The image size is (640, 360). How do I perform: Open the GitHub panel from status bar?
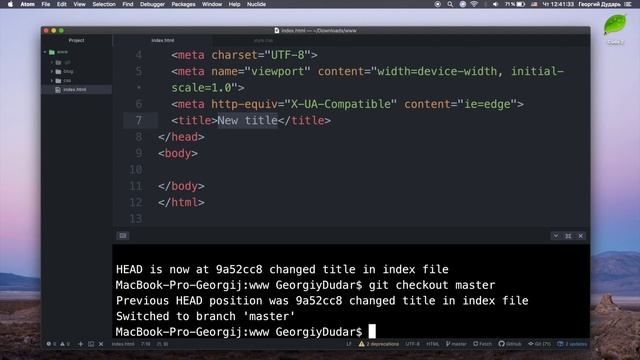510,344
